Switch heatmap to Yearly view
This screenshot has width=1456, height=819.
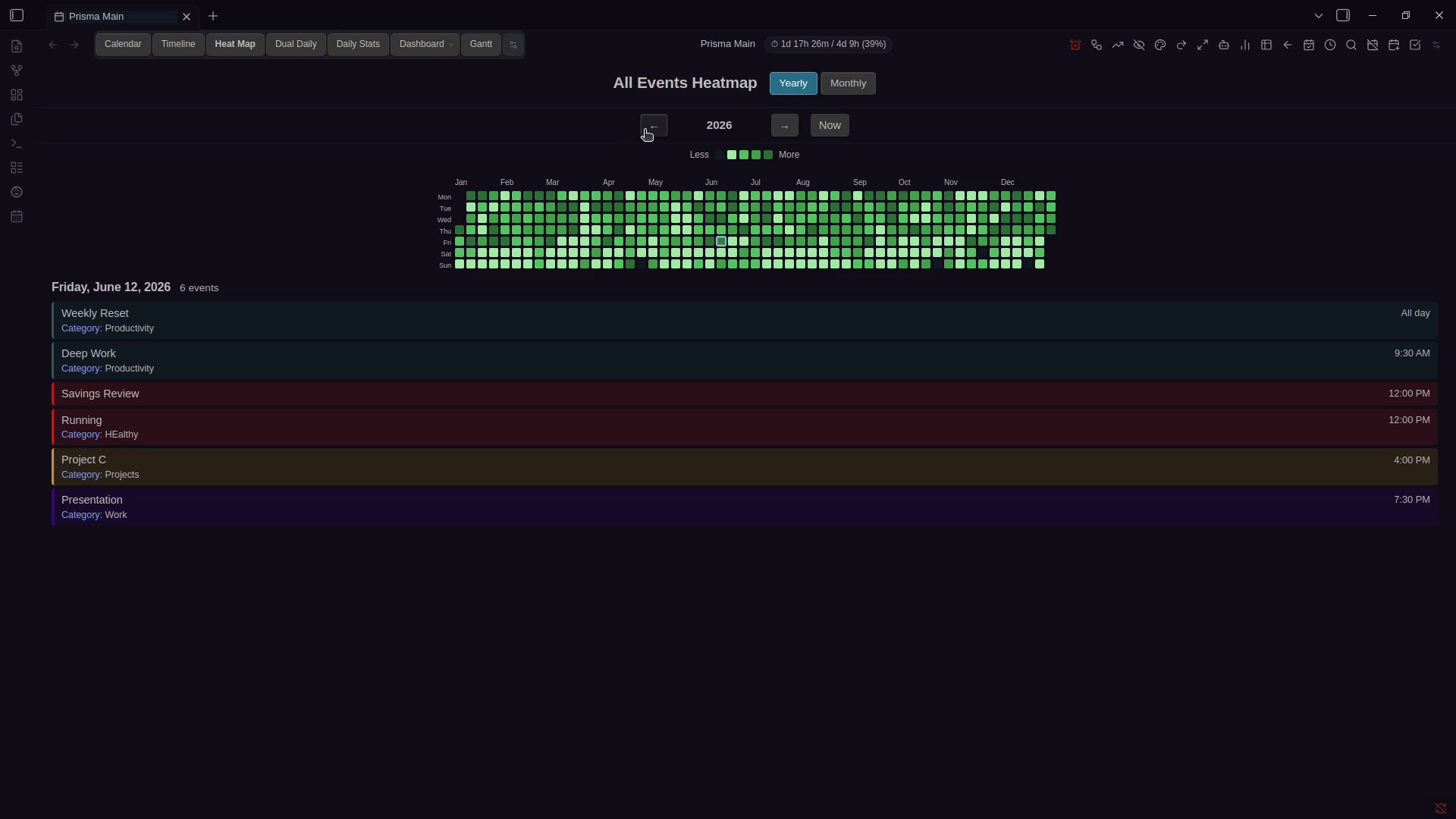792,83
